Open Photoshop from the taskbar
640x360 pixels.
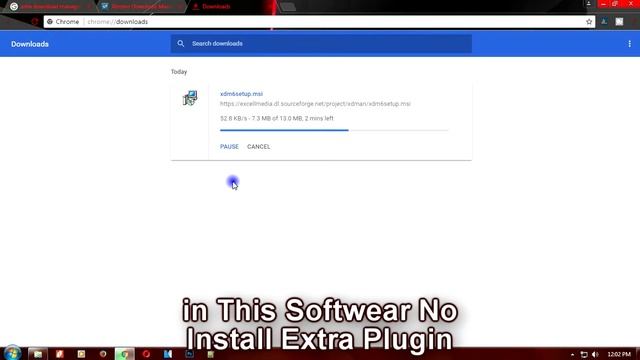(189, 354)
